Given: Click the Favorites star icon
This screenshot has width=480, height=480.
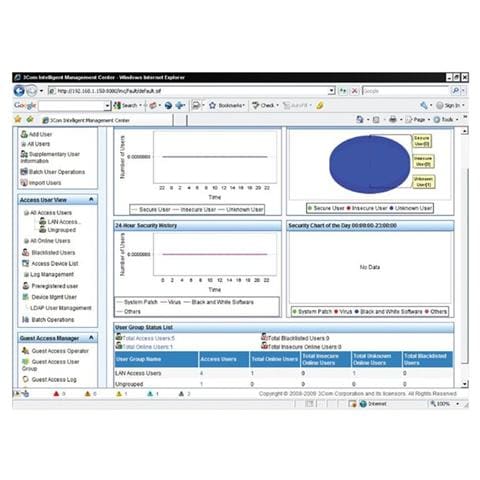Looking at the screenshot, I should [18, 119].
